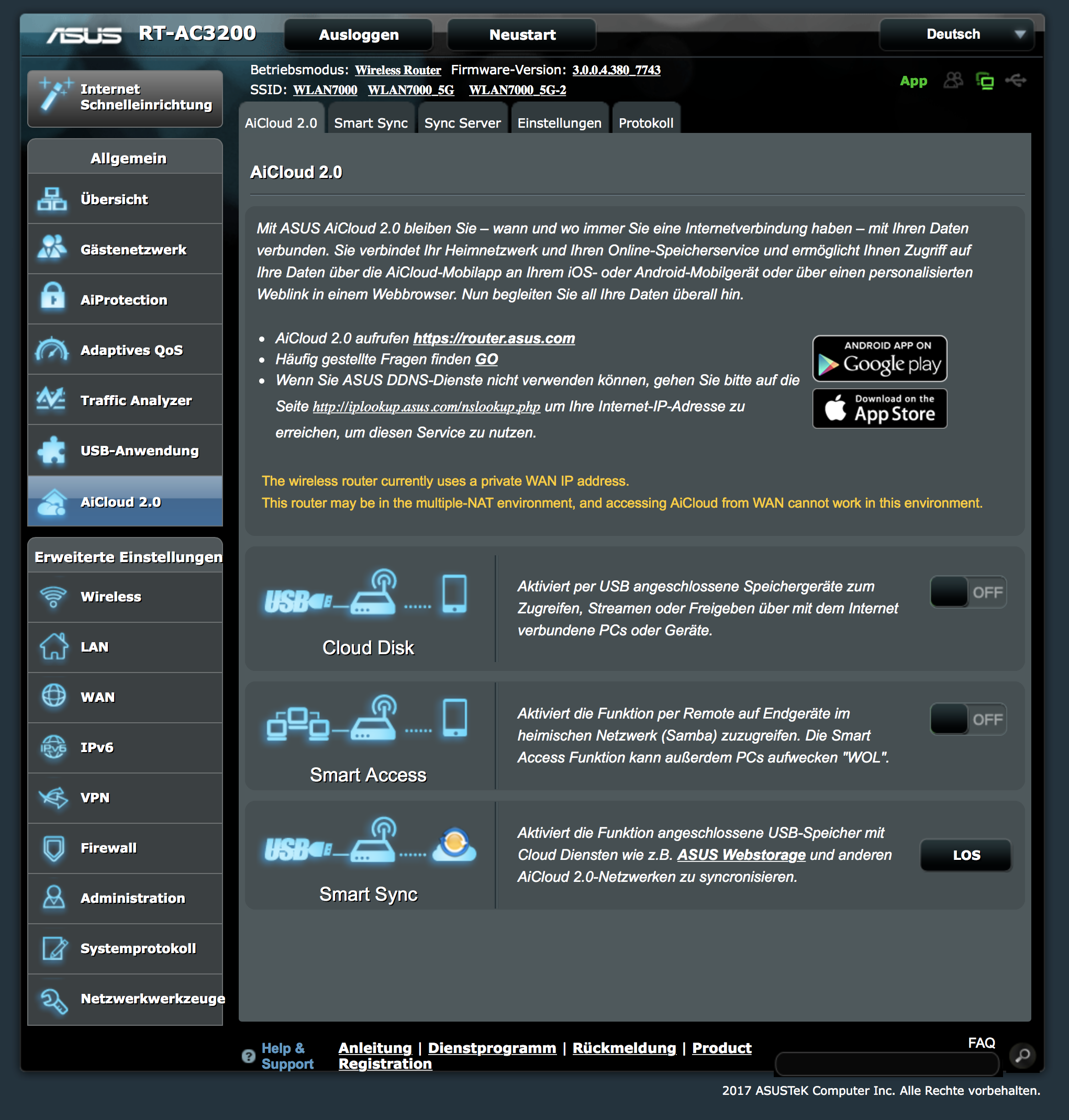
Task: Click Google Play Android app badge
Action: tap(879, 359)
